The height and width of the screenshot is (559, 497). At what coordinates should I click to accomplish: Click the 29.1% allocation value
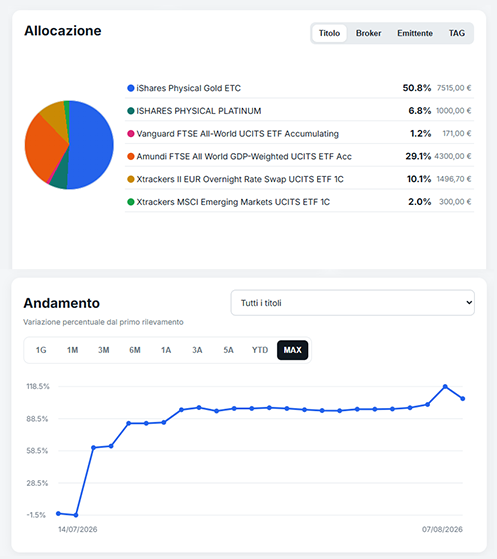[418, 156]
